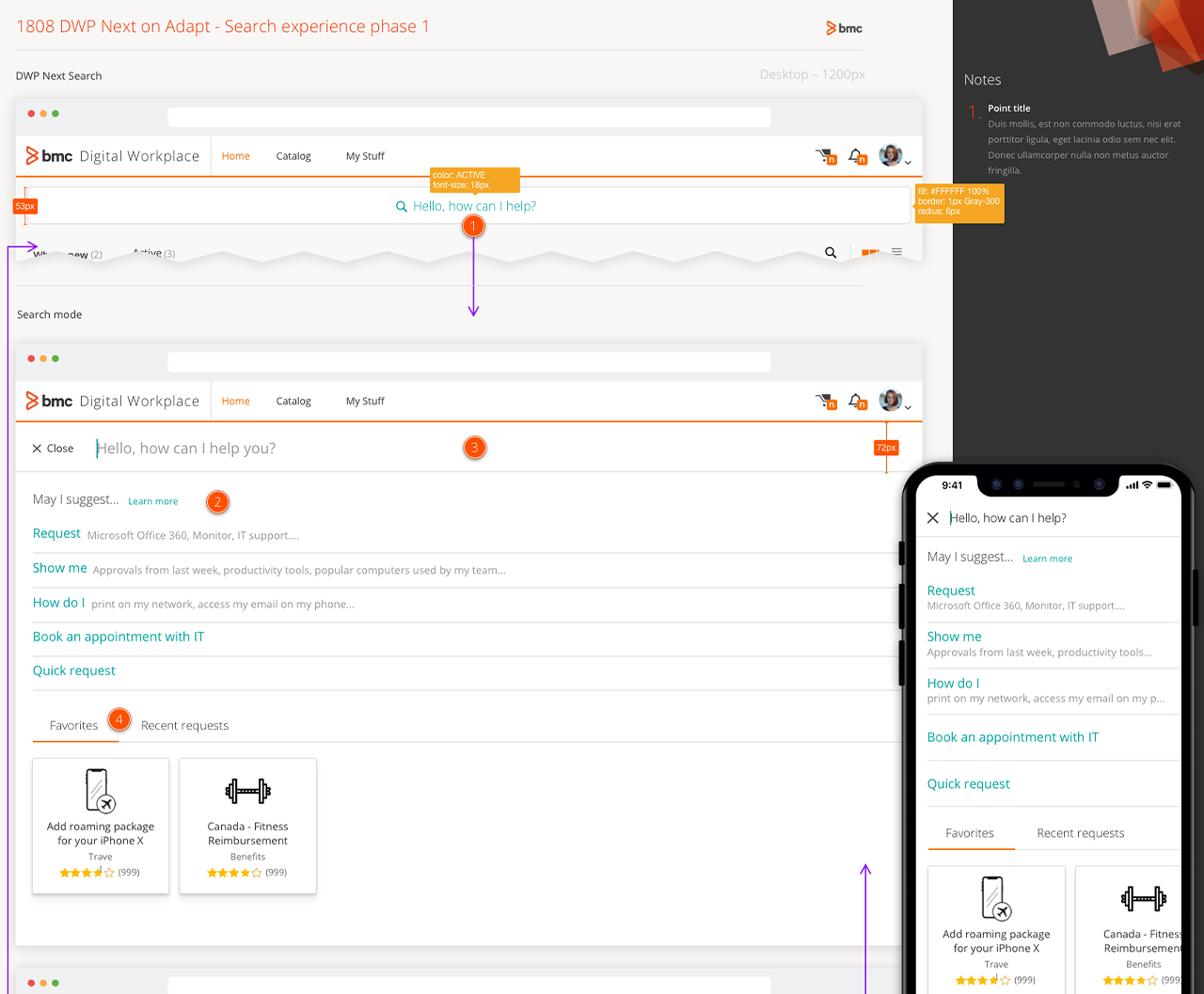
Task: Click the dumbbell icon on desktop Fitness card
Action: tap(248, 791)
